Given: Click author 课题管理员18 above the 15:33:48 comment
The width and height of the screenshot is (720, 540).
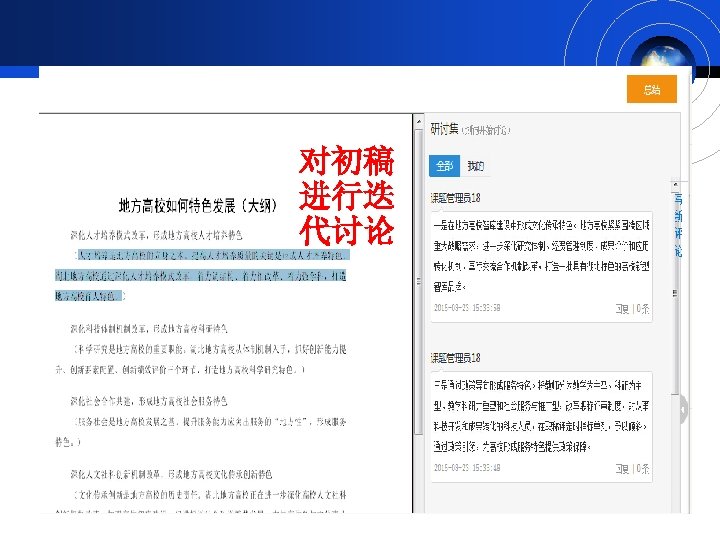Looking at the screenshot, I should [x=456, y=358].
